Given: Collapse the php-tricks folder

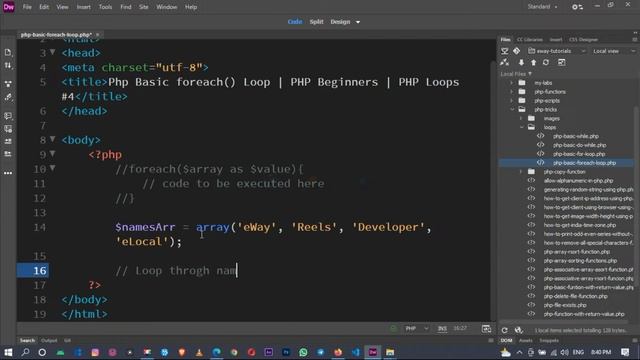Looking at the screenshot, I should [x=512, y=109].
